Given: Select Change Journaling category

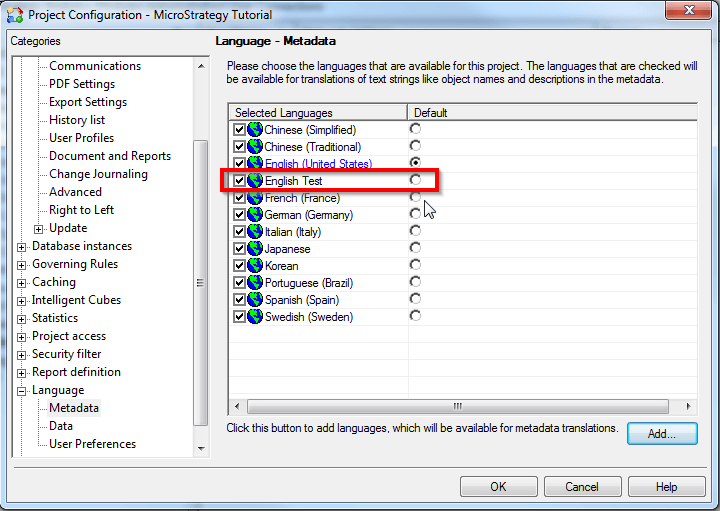Looking at the screenshot, I should (98, 174).
